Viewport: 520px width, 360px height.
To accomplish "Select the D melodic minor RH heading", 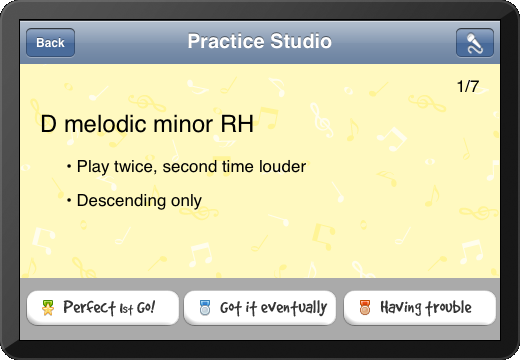I will (x=147, y=124).
